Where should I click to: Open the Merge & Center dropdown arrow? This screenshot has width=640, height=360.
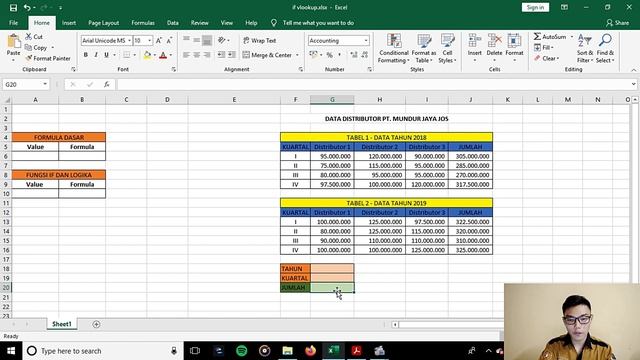tap(297, 55)
